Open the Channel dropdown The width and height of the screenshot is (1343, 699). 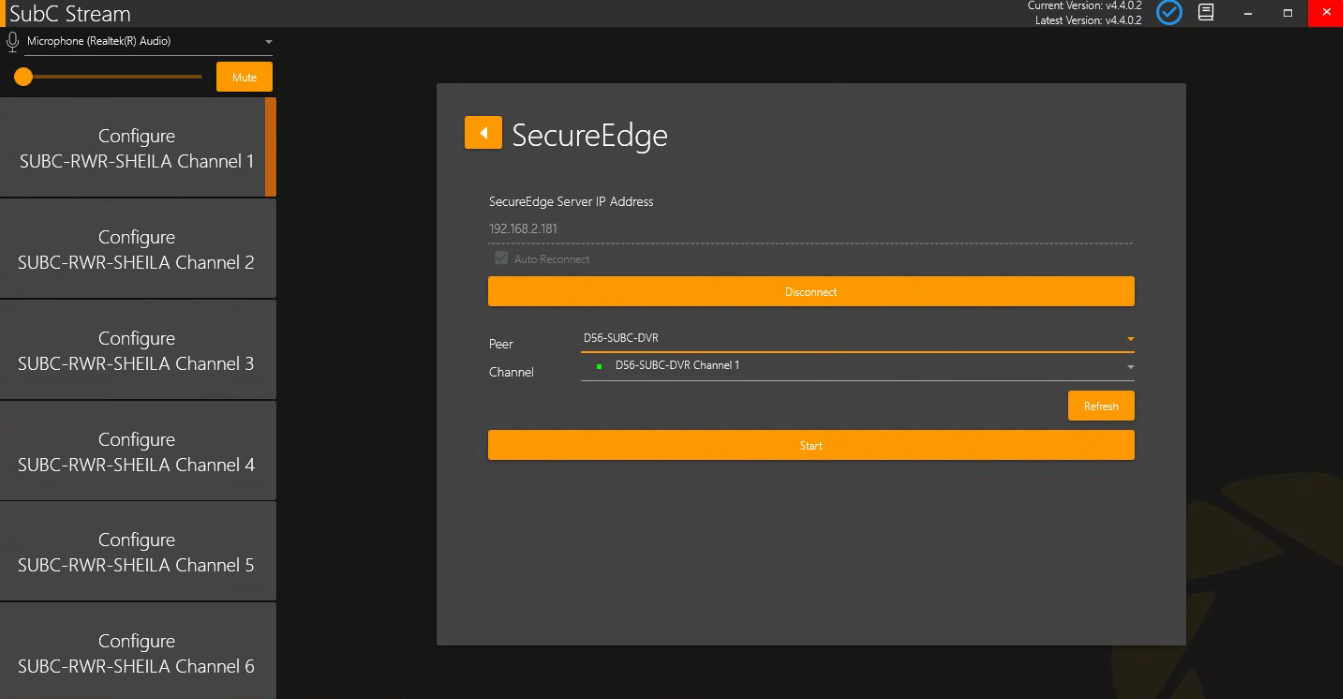pos(859,366)
